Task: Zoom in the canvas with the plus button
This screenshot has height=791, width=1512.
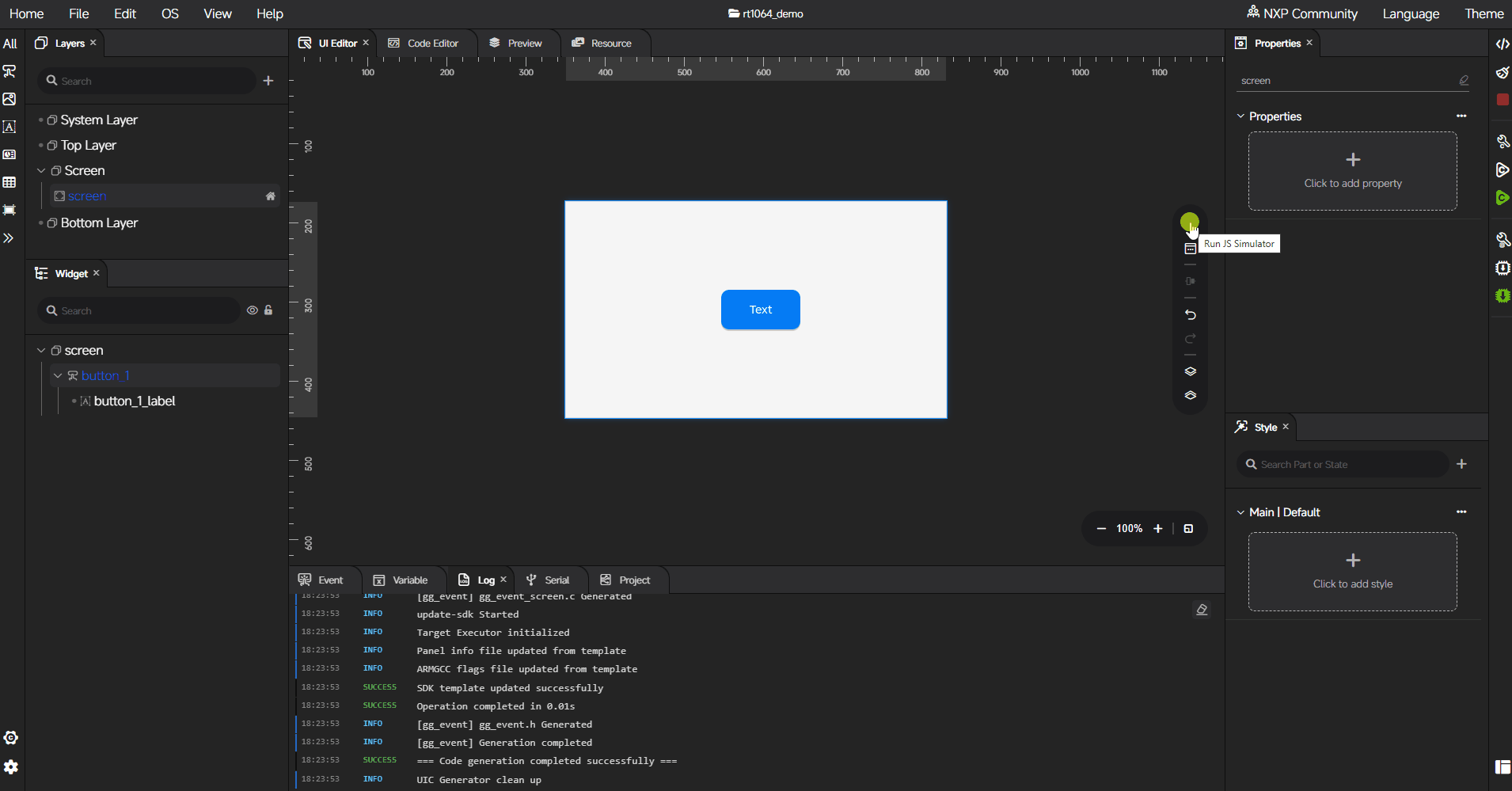Action: coord(1158,529)
